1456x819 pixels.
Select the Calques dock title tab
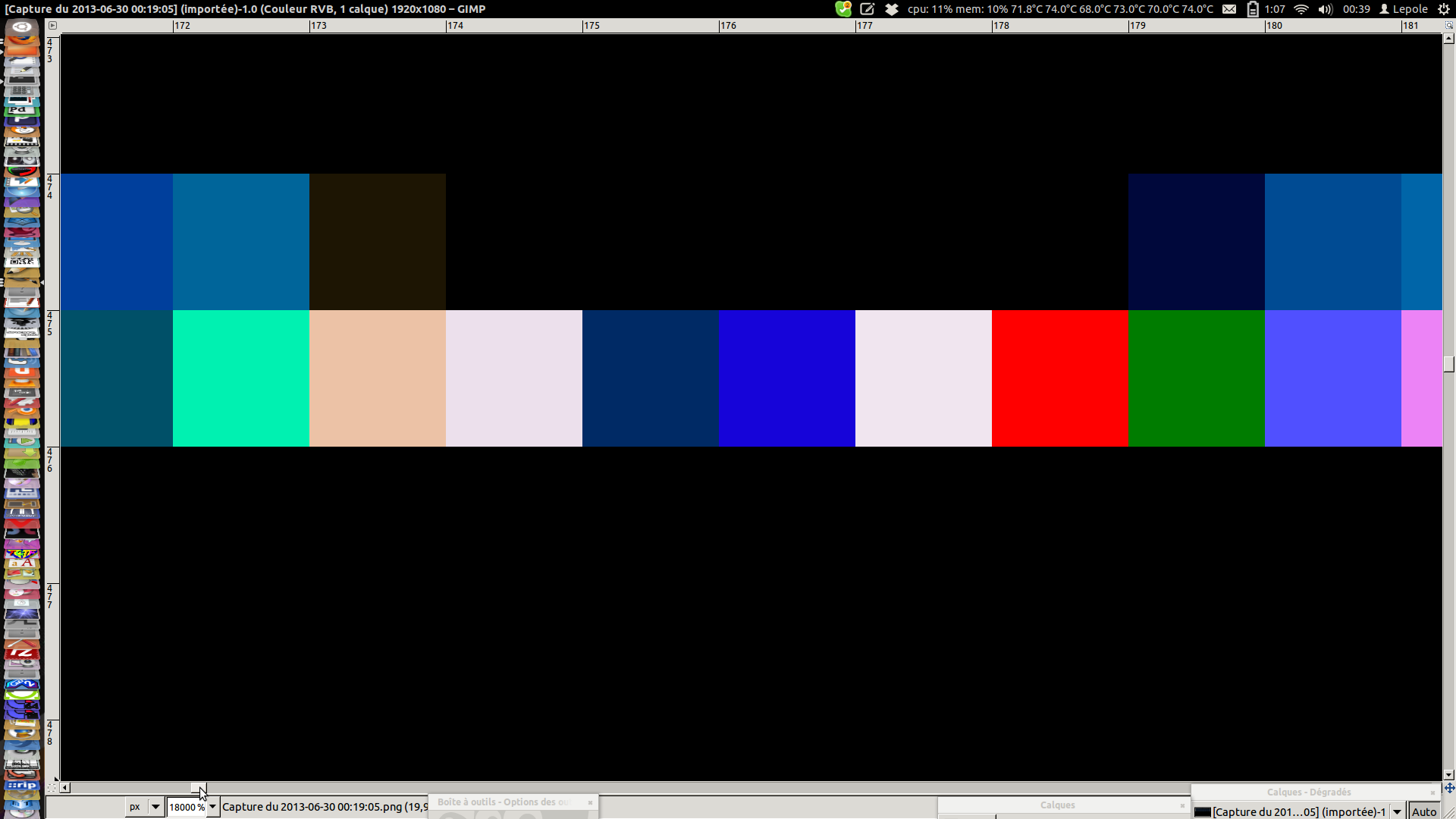(x=1057, y=805)
